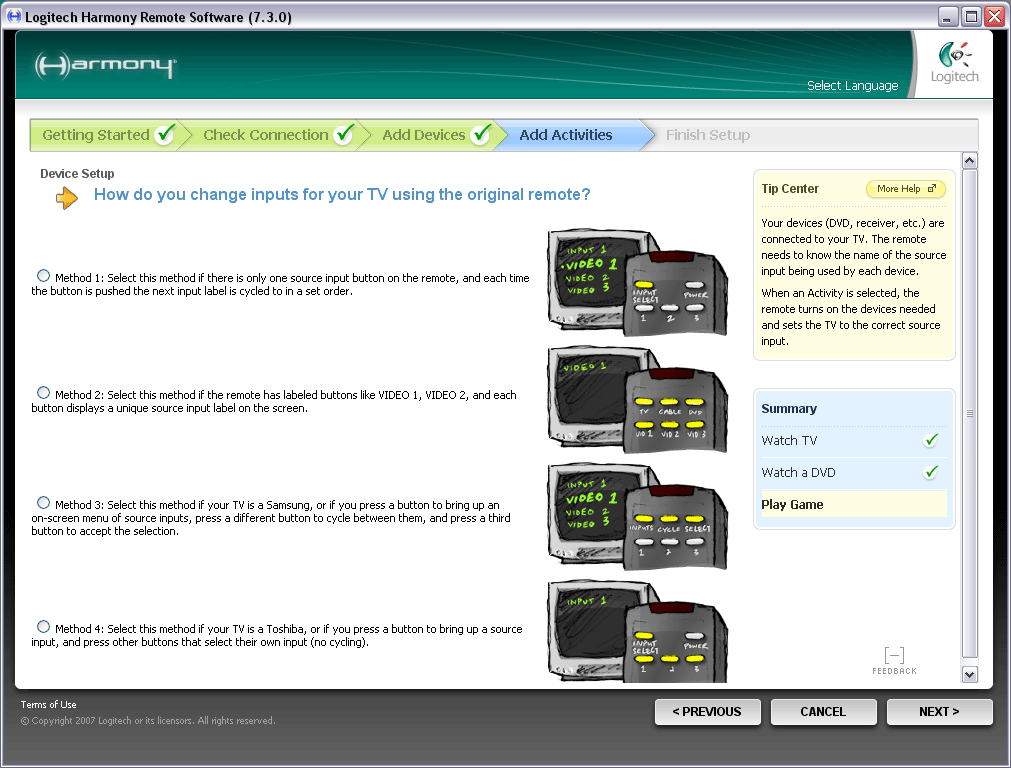Viewport: 1011px width, 768px height.
Task: Click the Device Setup heading
Action: pyautogui.click(x=77, y=173)
